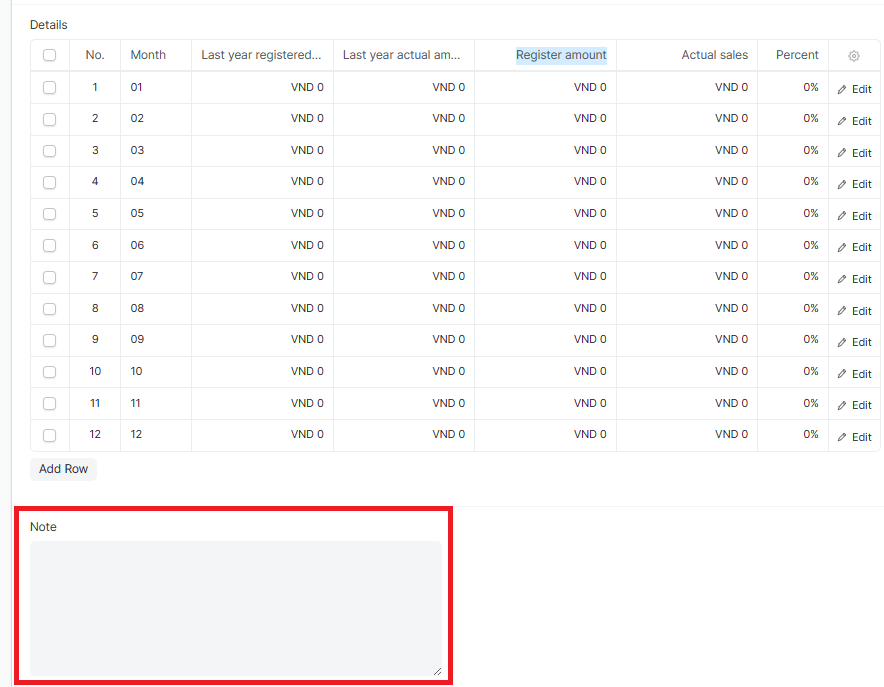
Task: Click the Add Row button
Action: 63,469
